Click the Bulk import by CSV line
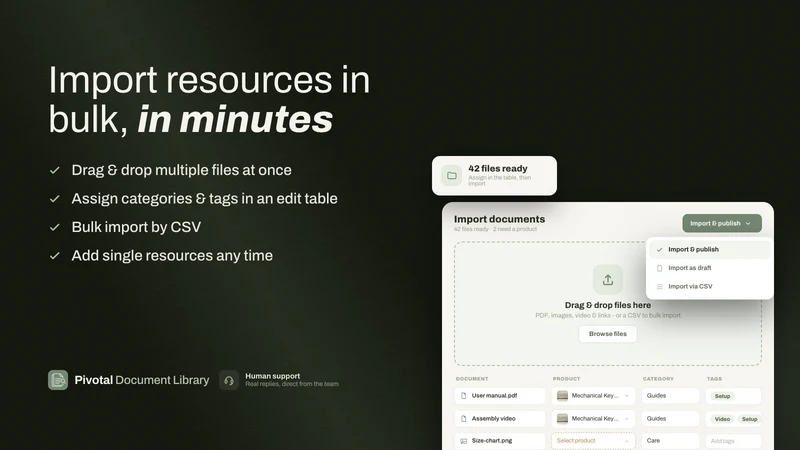The width and height of the screenshot is (800, 450). click(x=136, y=227)
